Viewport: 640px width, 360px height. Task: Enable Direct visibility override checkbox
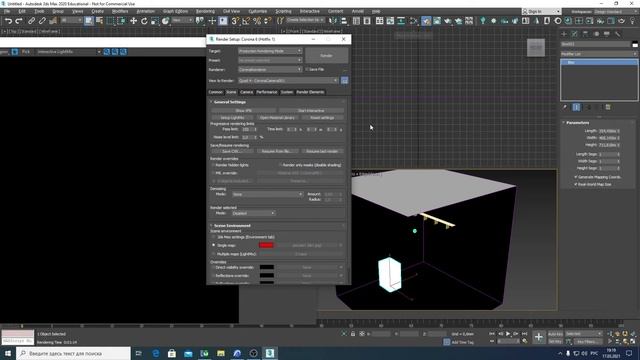coord(213,267)
